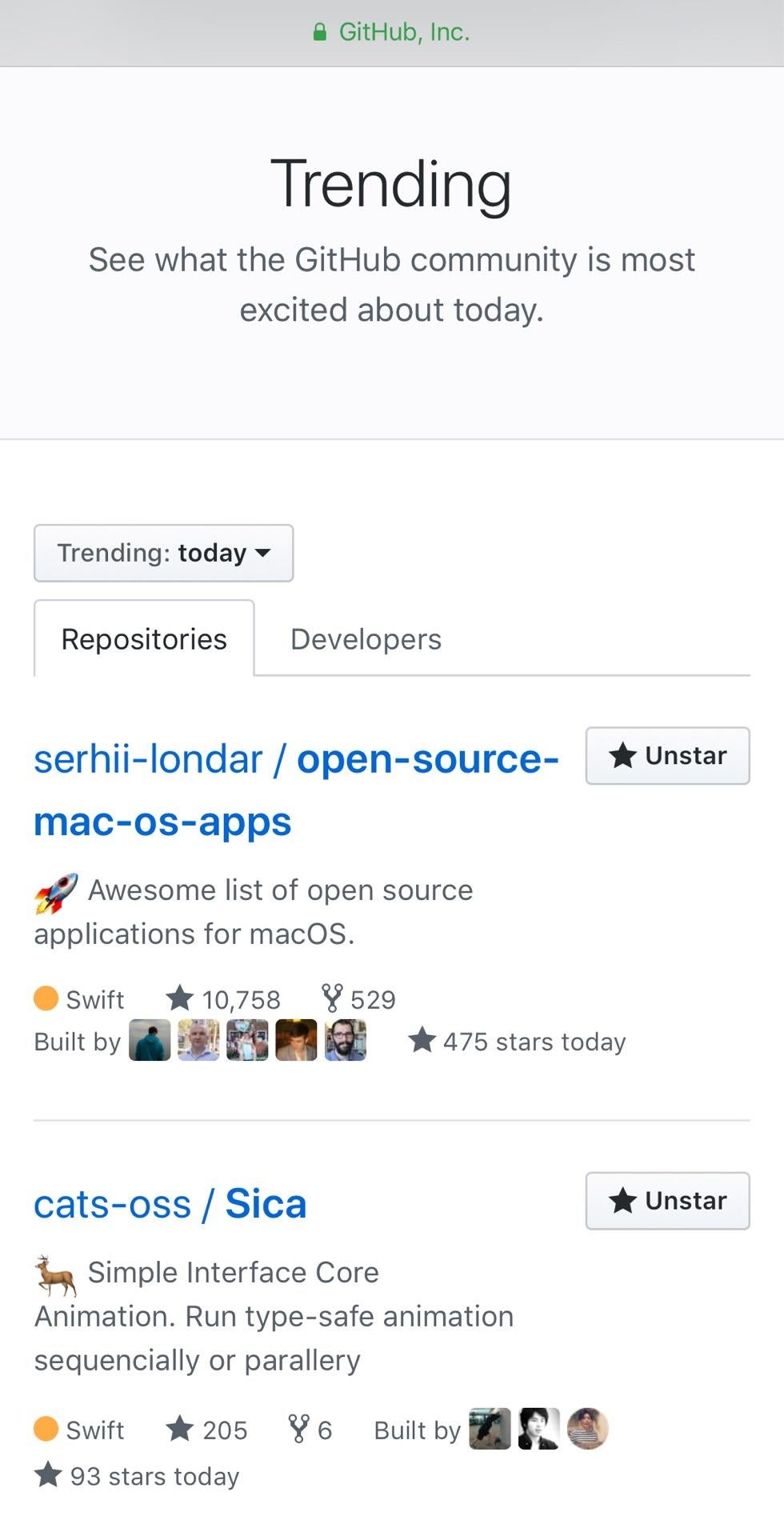The image size is (784, 1536).
Task: Click the bearded contributor avatar, last in first row
Action: pos(346,1040)
